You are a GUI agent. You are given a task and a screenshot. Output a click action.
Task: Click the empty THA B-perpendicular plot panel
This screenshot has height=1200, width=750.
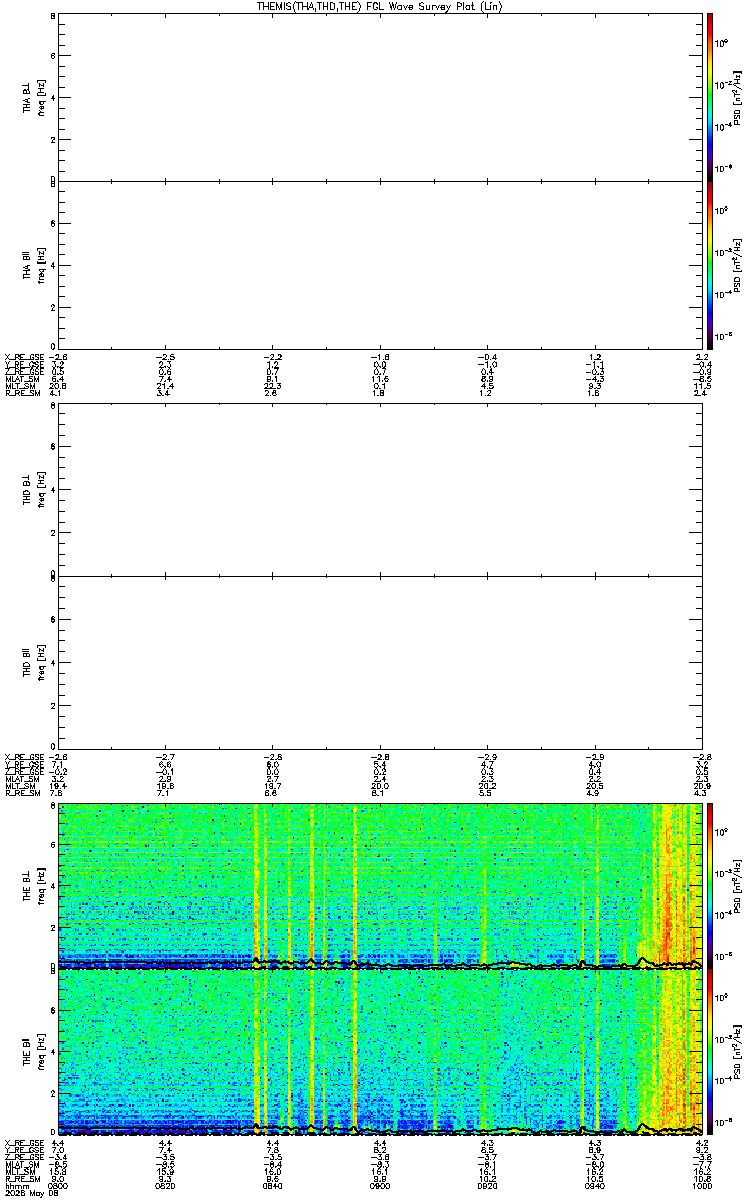(x=381, y=96)
